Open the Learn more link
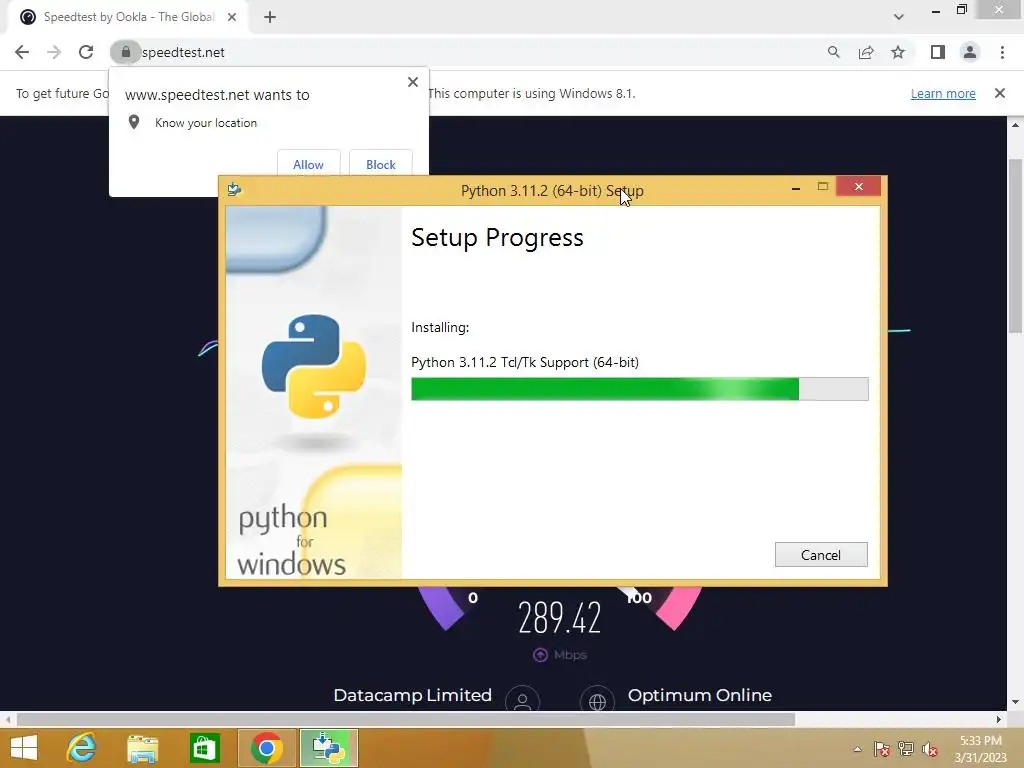This screenshot has height=768, width=1024. [943, 93]
